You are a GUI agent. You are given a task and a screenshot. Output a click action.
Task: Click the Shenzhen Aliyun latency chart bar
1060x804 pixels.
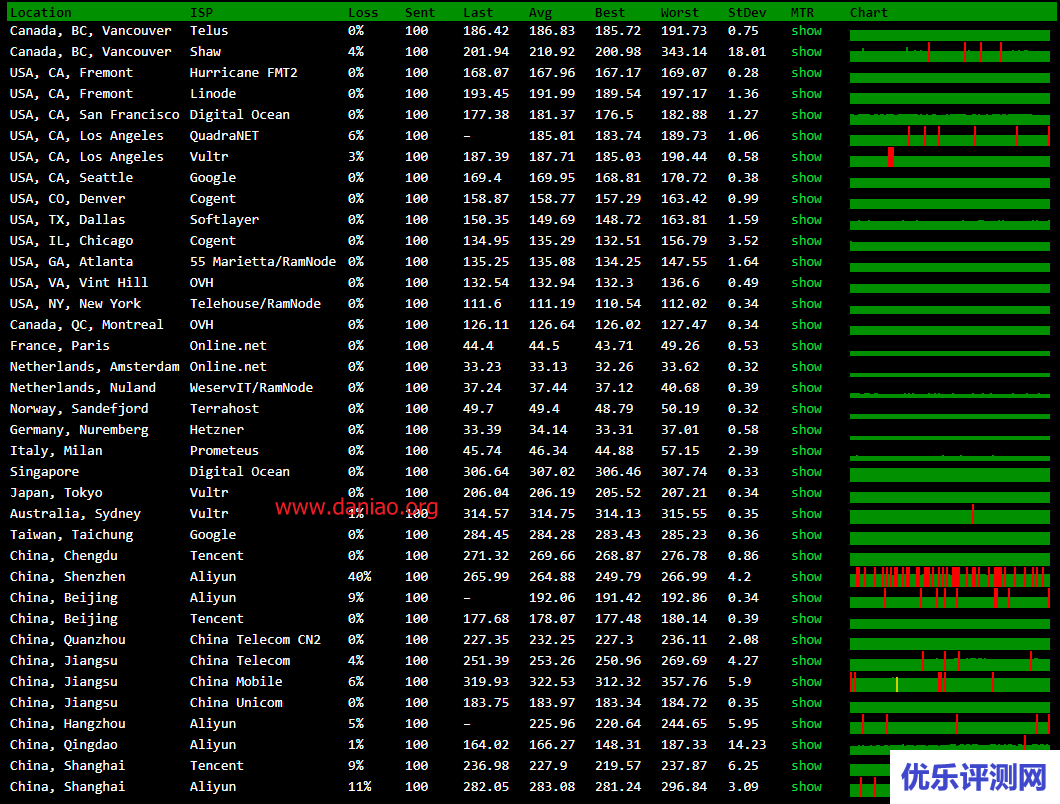coord(950,576)
